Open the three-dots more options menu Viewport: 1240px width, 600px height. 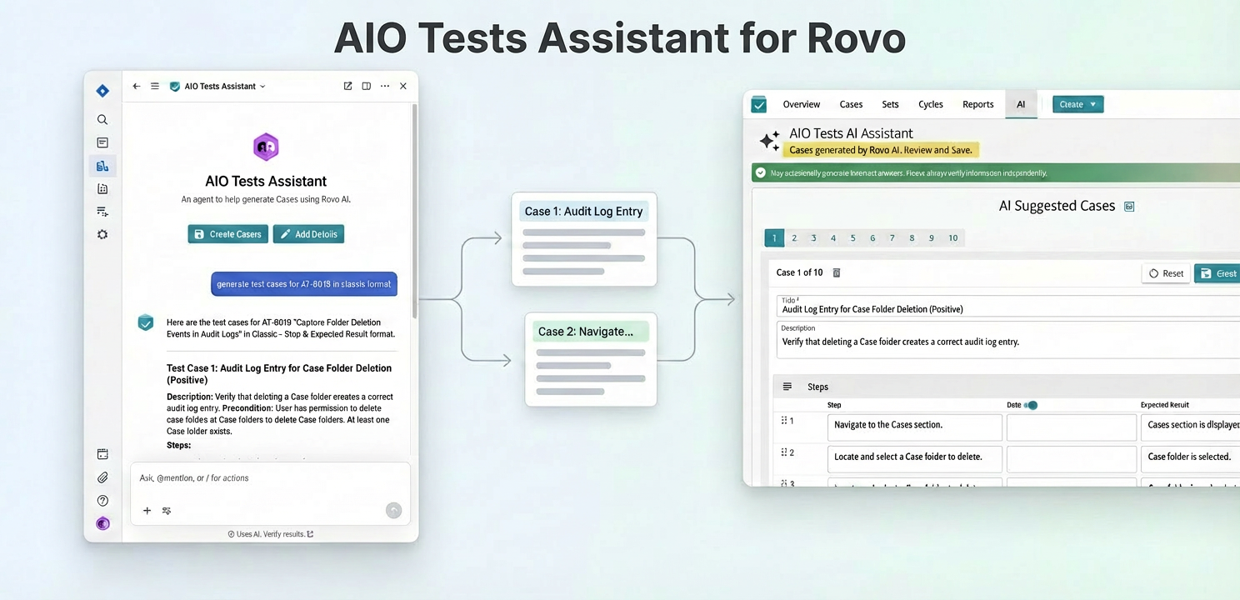(x=385, y=86)
